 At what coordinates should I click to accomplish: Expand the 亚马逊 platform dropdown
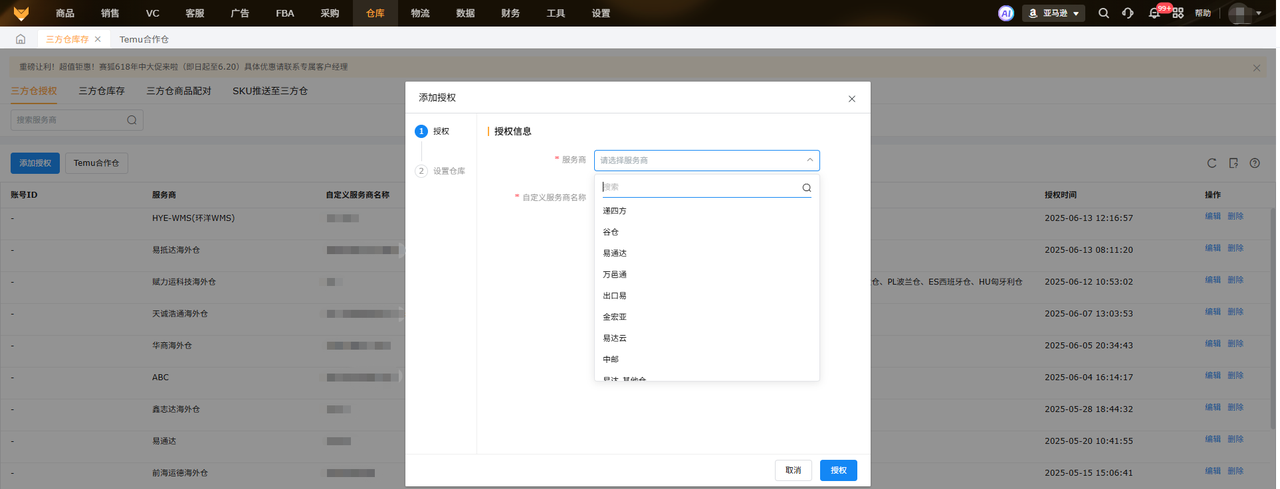(1054, 13)
